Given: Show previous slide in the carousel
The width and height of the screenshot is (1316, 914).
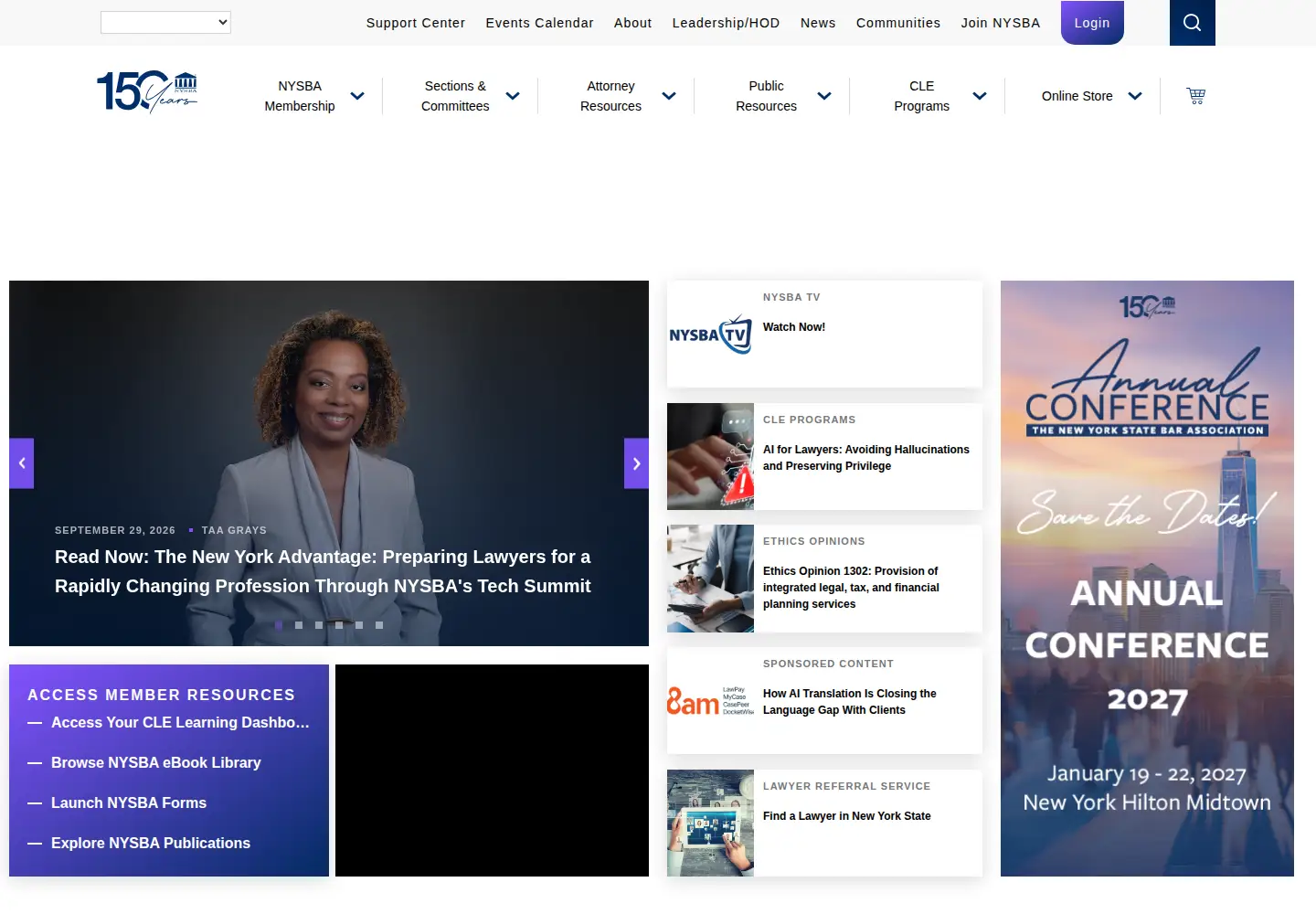Looking at the screenshot, I should coord(22,463).
